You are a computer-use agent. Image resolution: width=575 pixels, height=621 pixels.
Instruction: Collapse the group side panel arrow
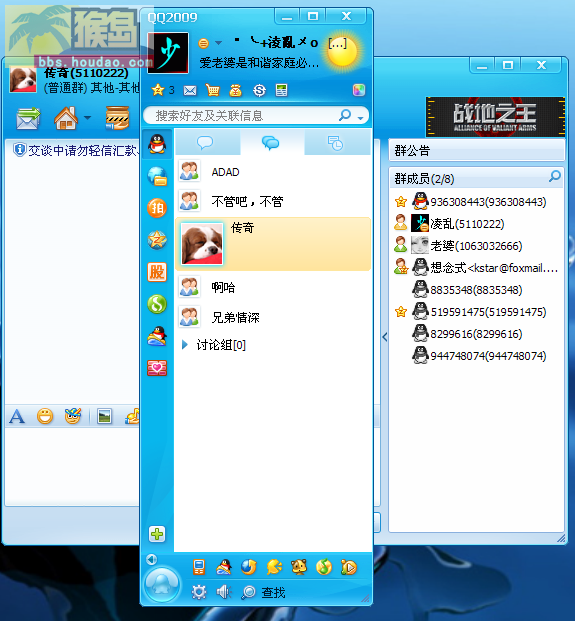pos(385,337)
